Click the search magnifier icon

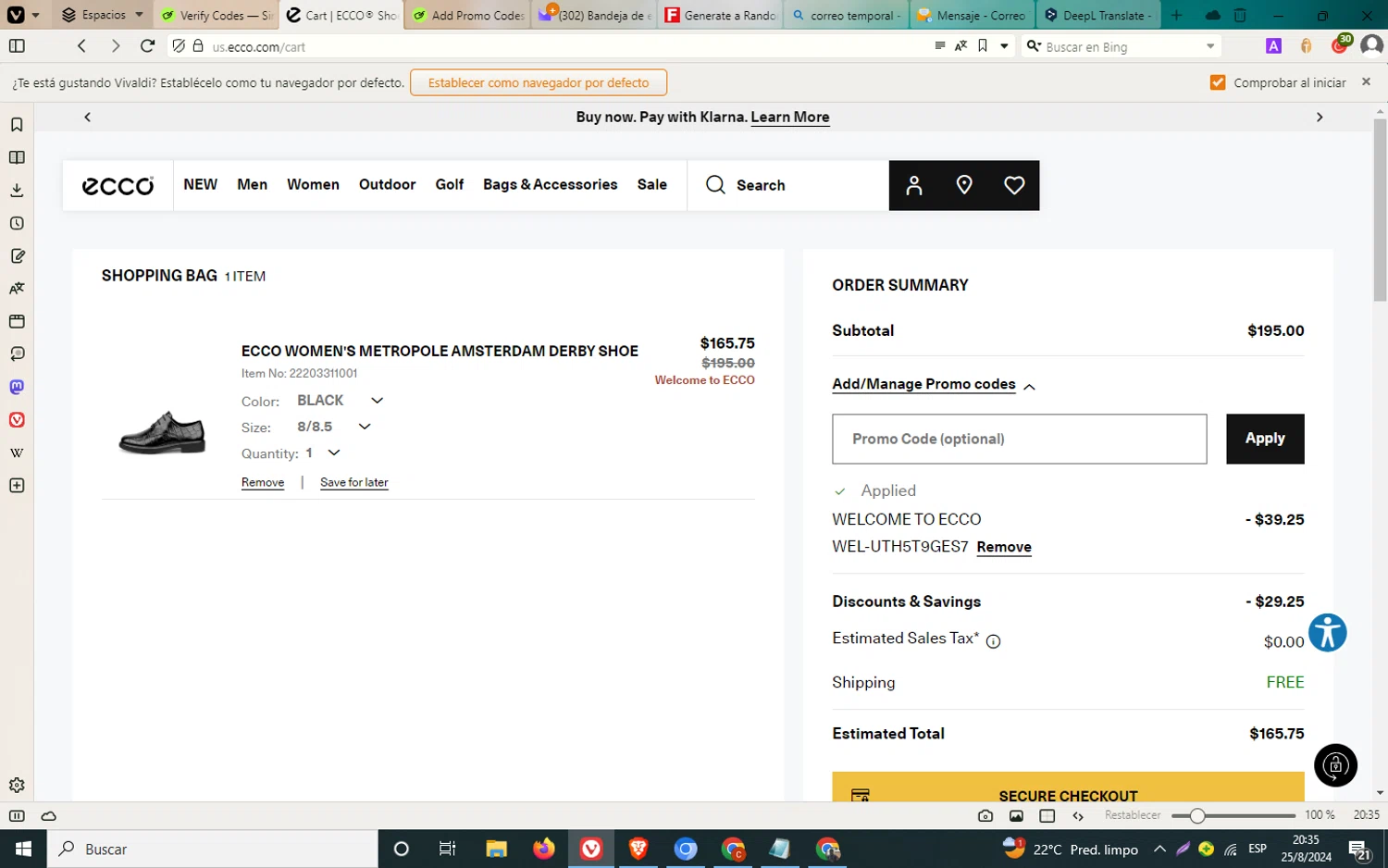tap(715, 185)
